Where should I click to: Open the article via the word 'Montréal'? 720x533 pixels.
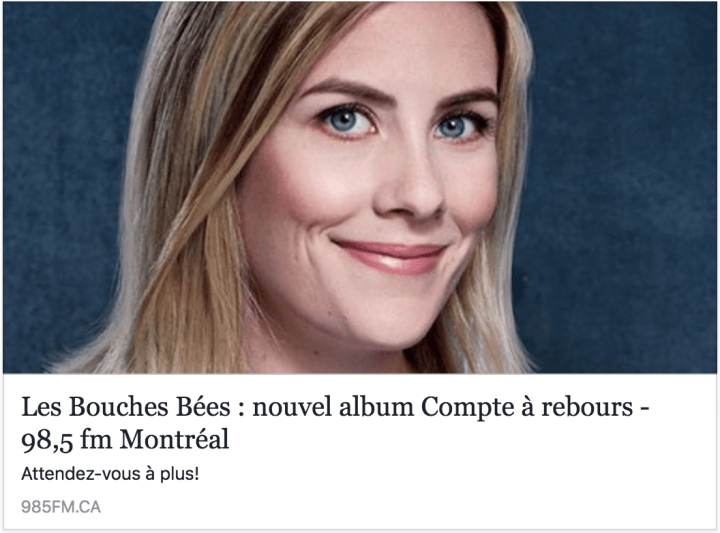point(174,439)
